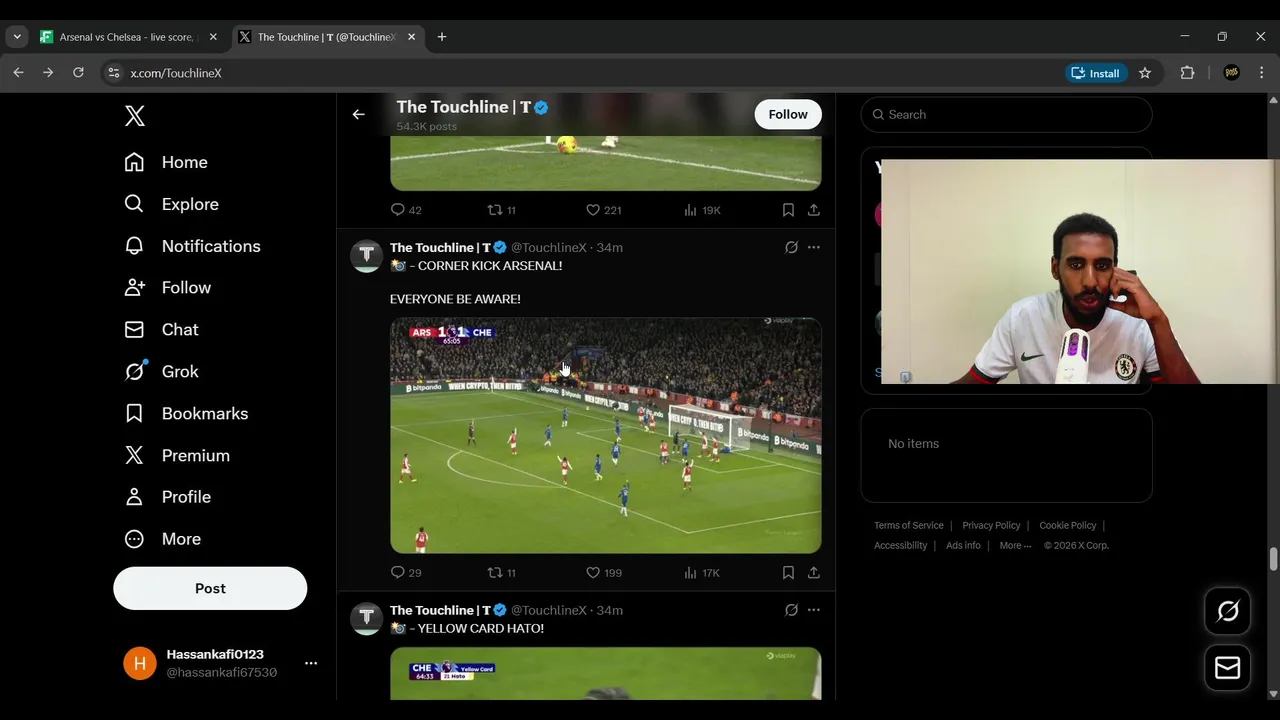Viewport: 1280px width, 720px height.
Task: Click the X logo in the sidebar
Action: [135, 115]
